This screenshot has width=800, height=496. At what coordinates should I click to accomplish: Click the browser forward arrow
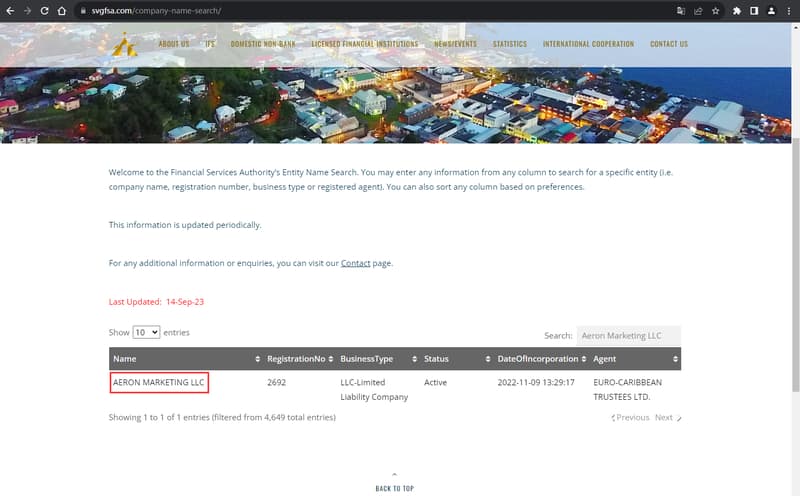point(27,11)
